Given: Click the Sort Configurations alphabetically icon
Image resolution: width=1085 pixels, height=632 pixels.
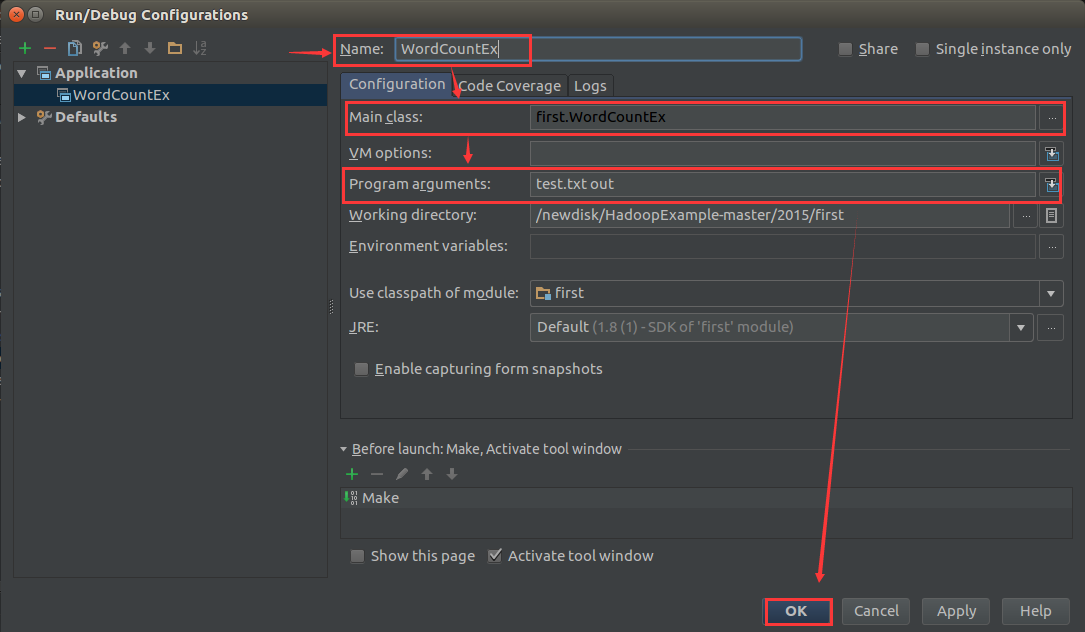Looking at the screenshot, I should pyautogui.click(x=200, y=48).
